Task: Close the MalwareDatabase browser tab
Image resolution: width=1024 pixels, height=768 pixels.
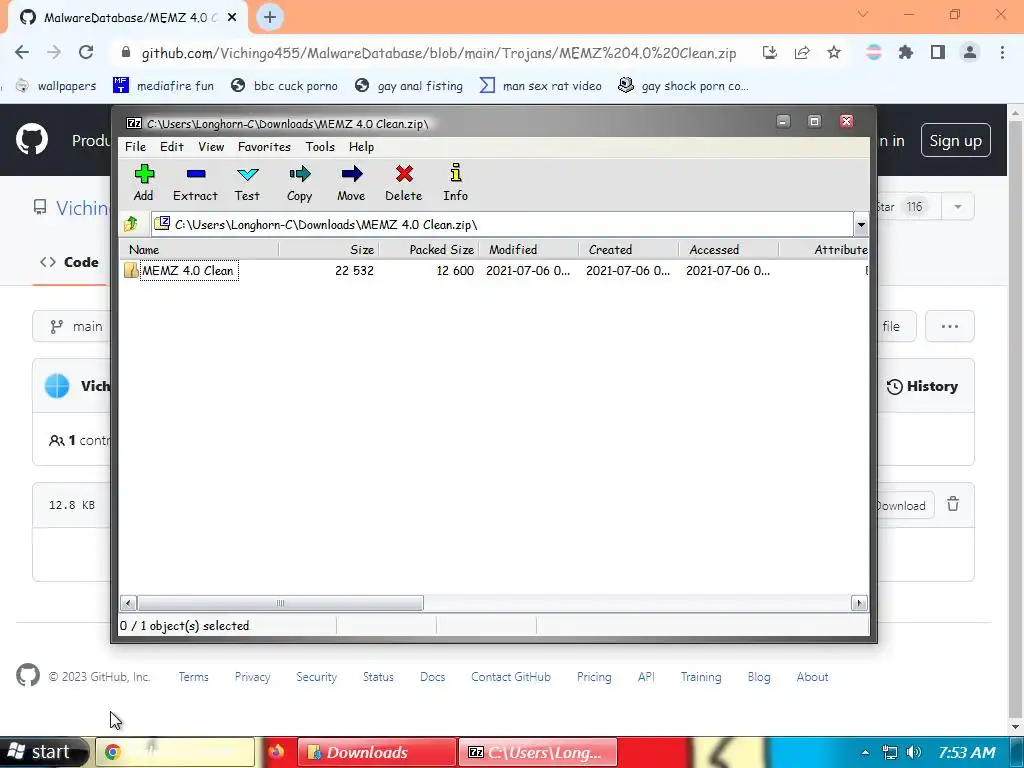Action: 232,18
